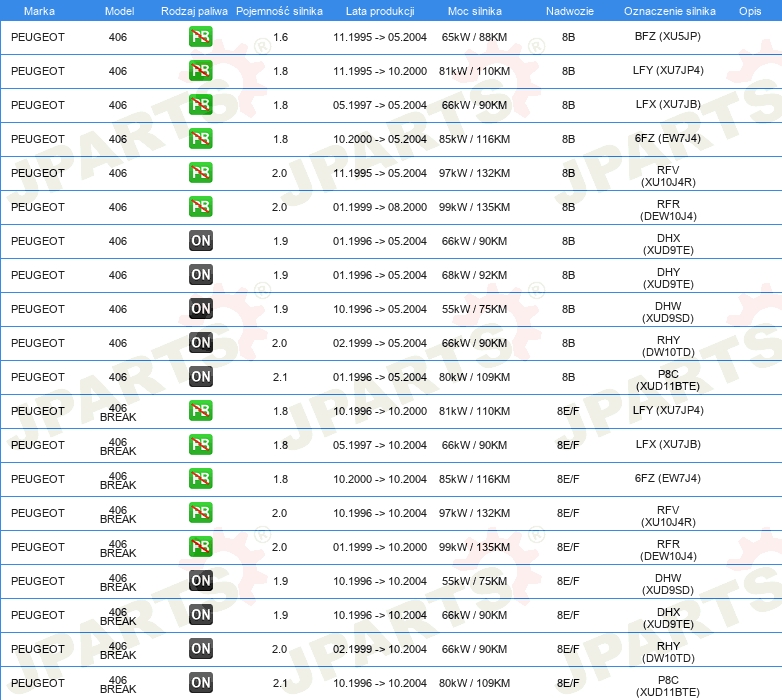Screen dimensions: 782x700
Task: Click petrol icon in 406 LFX (XU7JB) 8B row
Action: 200,105
